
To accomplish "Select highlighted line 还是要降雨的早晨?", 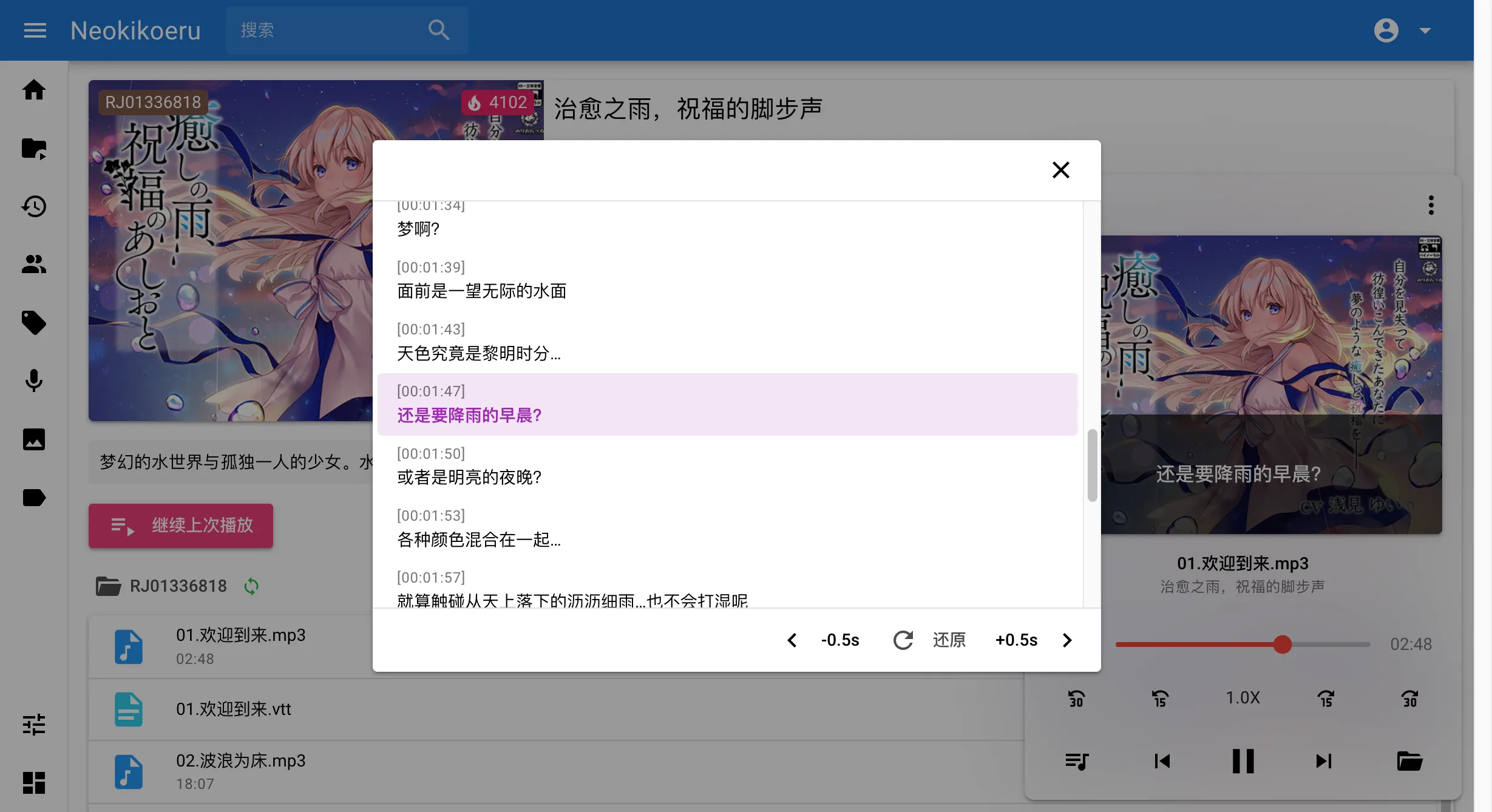I will pos(727,404).
